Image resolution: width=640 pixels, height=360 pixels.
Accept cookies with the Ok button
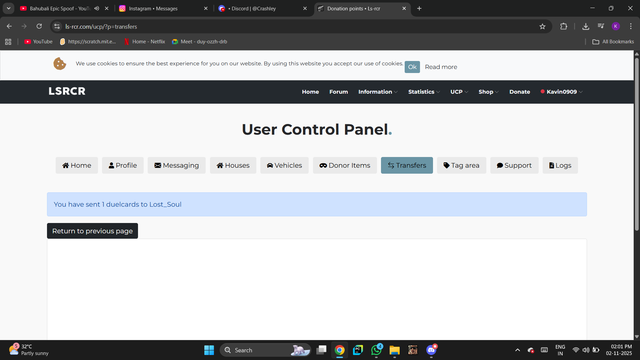pos(412,67)
